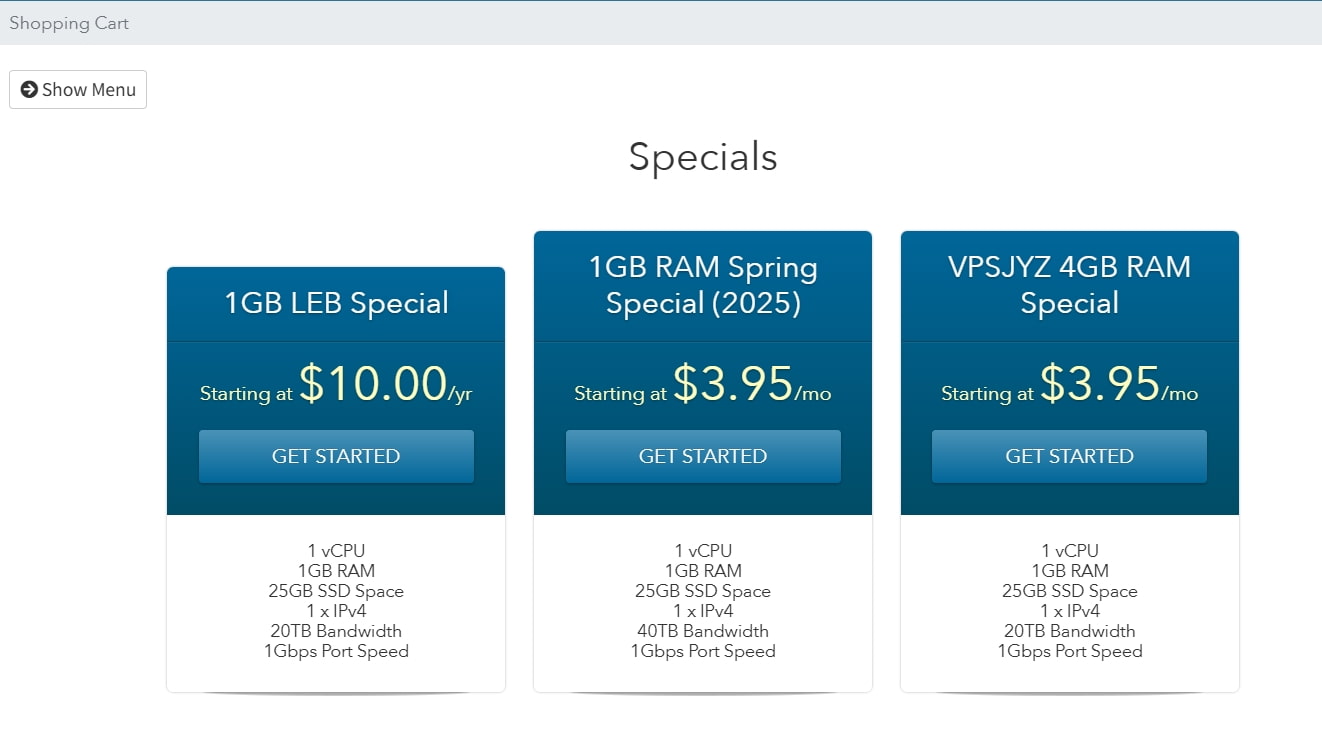Select the VPSJYZ 4GB RAM Special title
The width and height of the screenshot is (1322, 731).
[x=1069, y=285]
